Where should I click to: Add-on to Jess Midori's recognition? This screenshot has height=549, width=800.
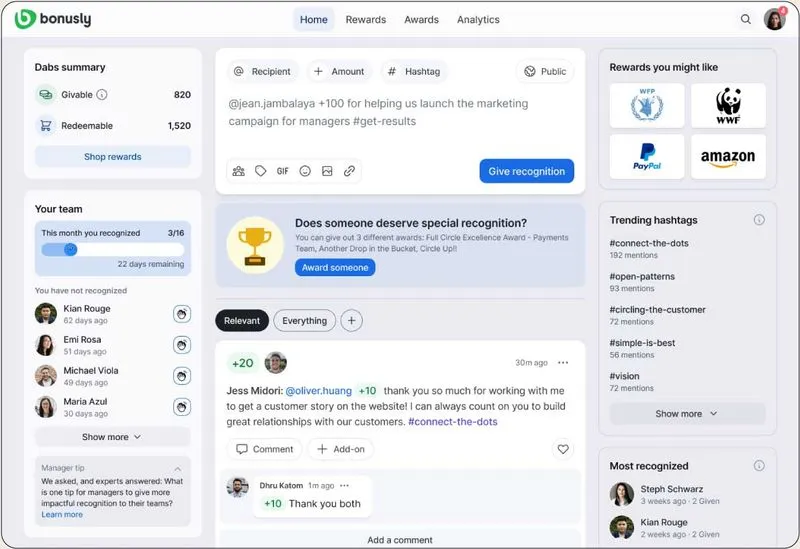(x=341, y=449)
